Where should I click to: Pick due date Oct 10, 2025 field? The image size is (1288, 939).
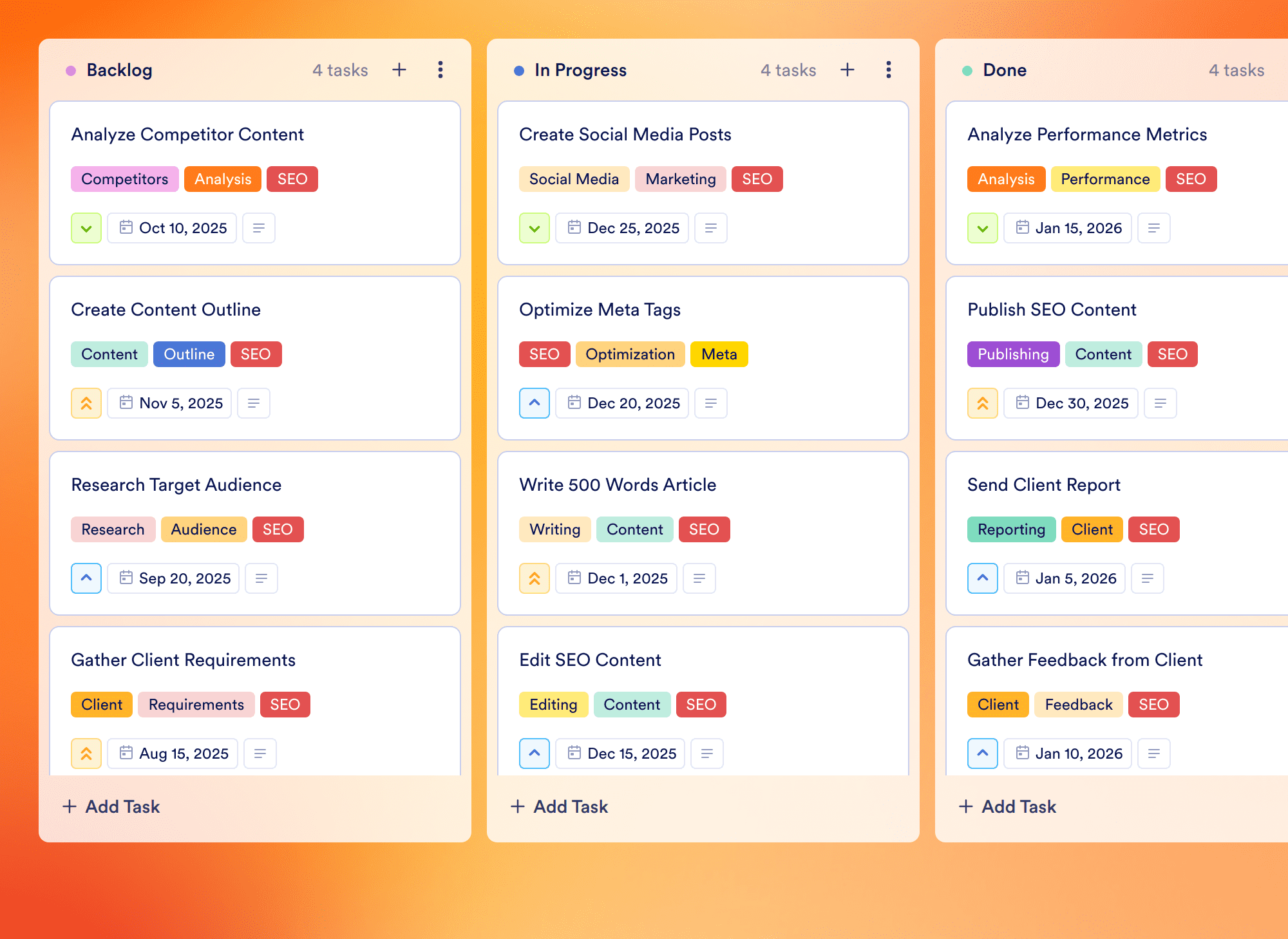[172, 228]
